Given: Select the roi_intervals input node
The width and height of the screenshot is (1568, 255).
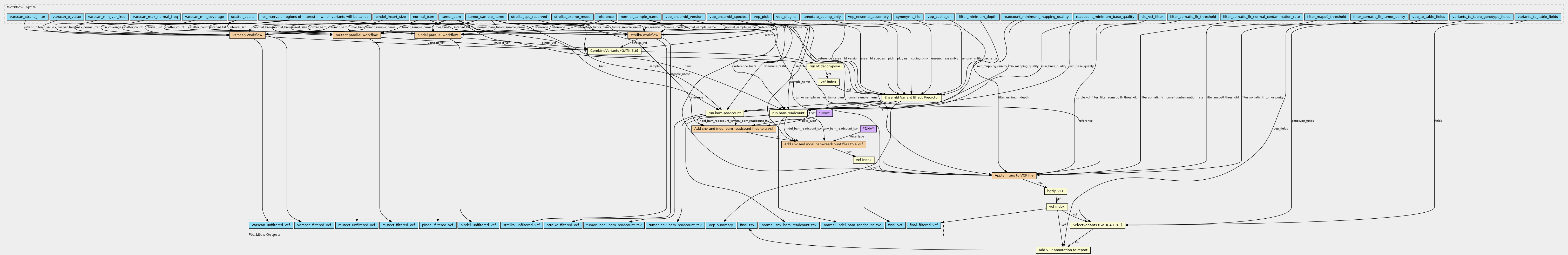Looking at the screenshot, I should (315, 17).
